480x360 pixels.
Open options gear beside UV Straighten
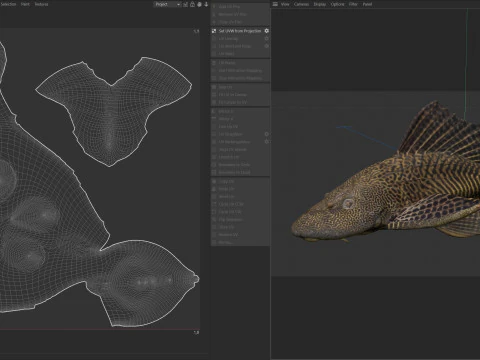[266, 134]
